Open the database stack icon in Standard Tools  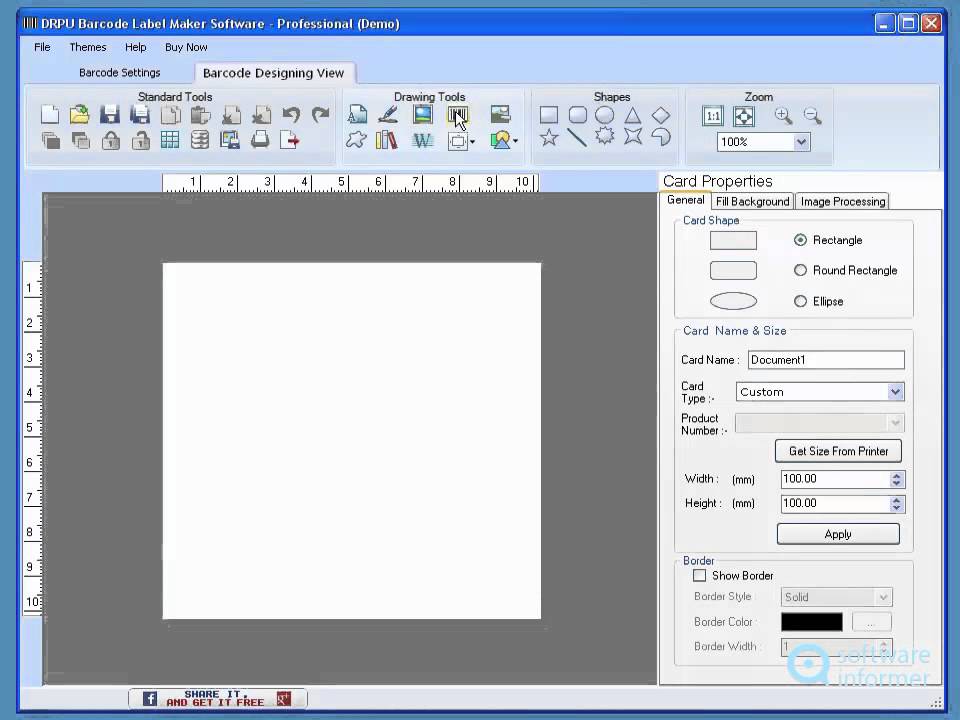[200, 140]
